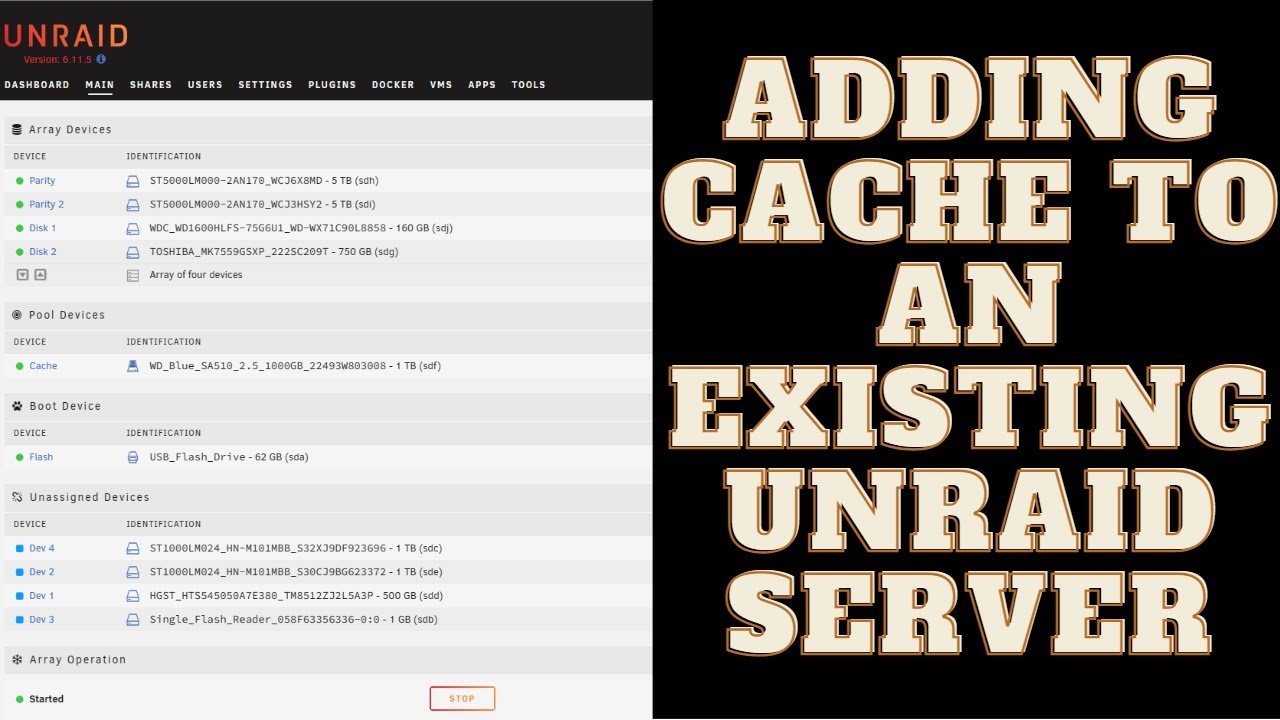
Task: Click the WDC_WD1600HLFS identification text
Action: (x=301, y=229)
